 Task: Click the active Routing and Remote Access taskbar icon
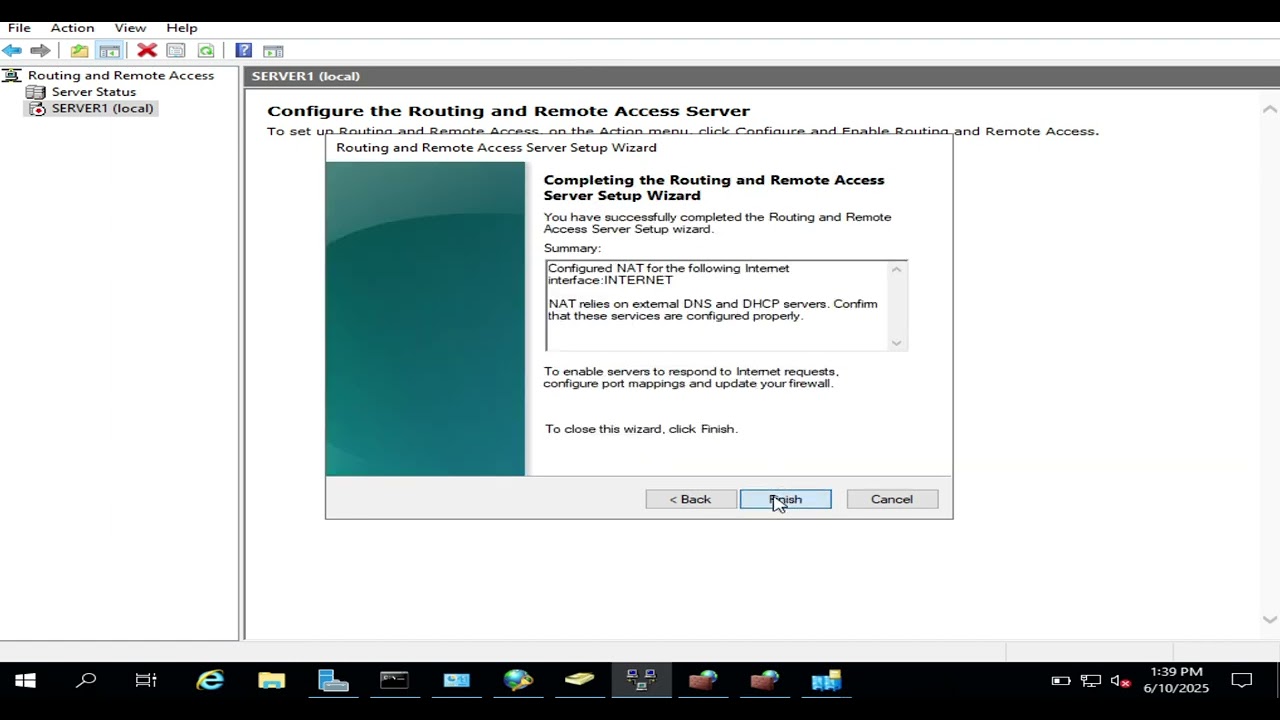(x=641, y=681)
